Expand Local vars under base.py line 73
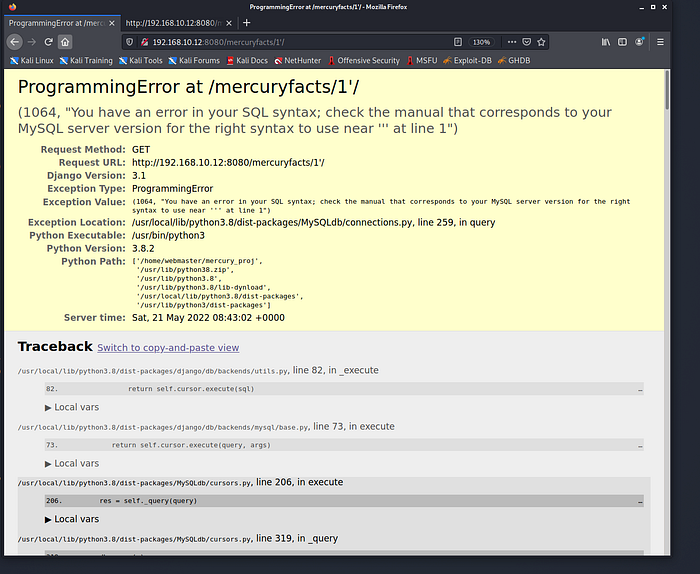 click(71, 463)
